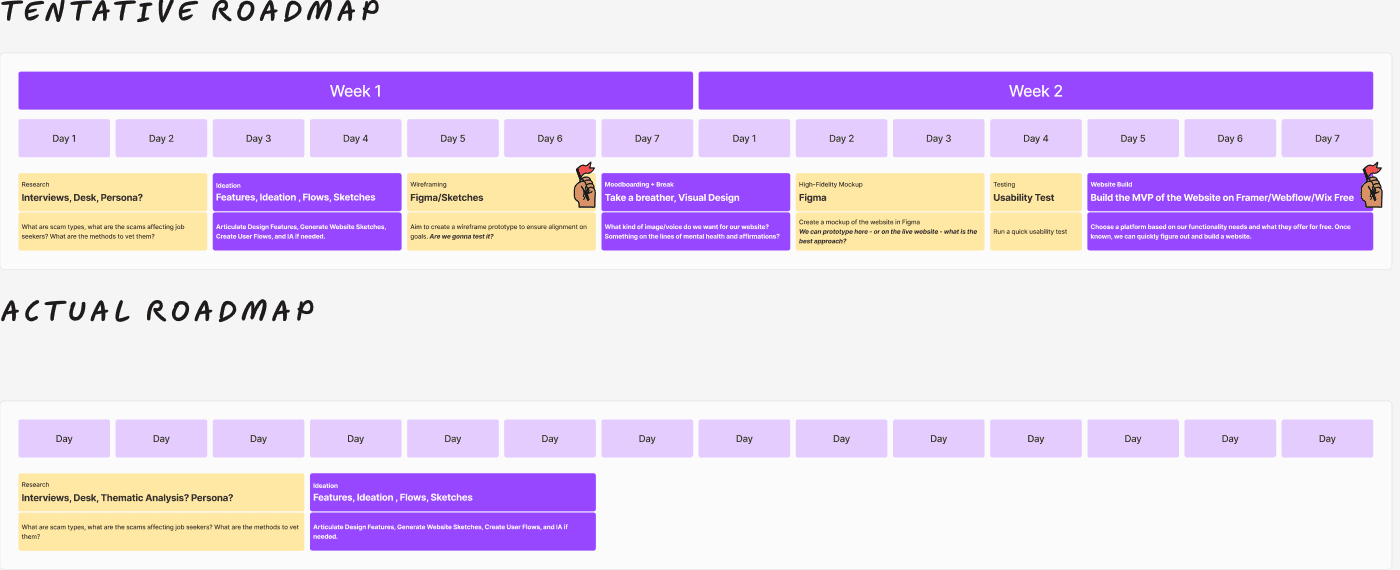Click the flag hand icon on Website Build card

tap(1372, 184)
